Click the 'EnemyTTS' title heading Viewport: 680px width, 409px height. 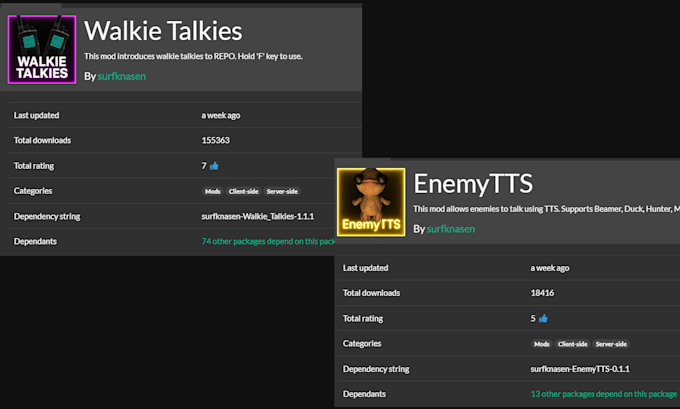(x=473, y=183)
